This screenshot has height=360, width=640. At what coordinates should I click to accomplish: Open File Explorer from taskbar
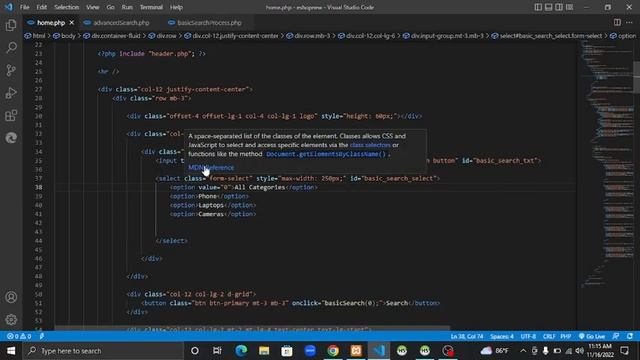(264, 351)
